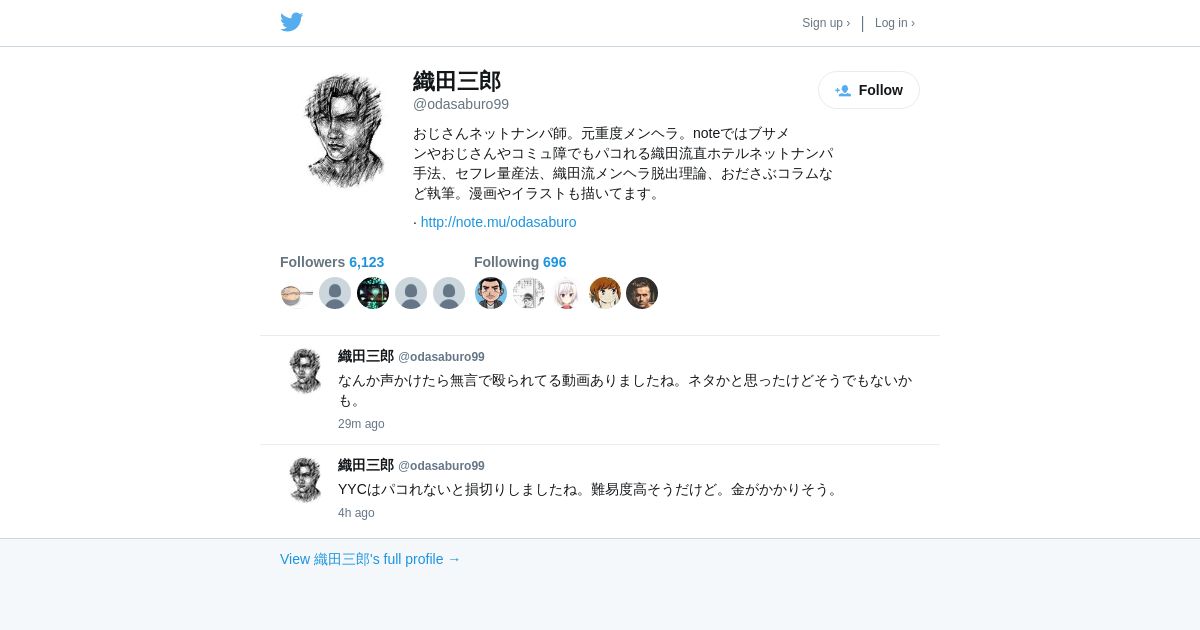Select the green glowing follower avatar

[373, 293]
